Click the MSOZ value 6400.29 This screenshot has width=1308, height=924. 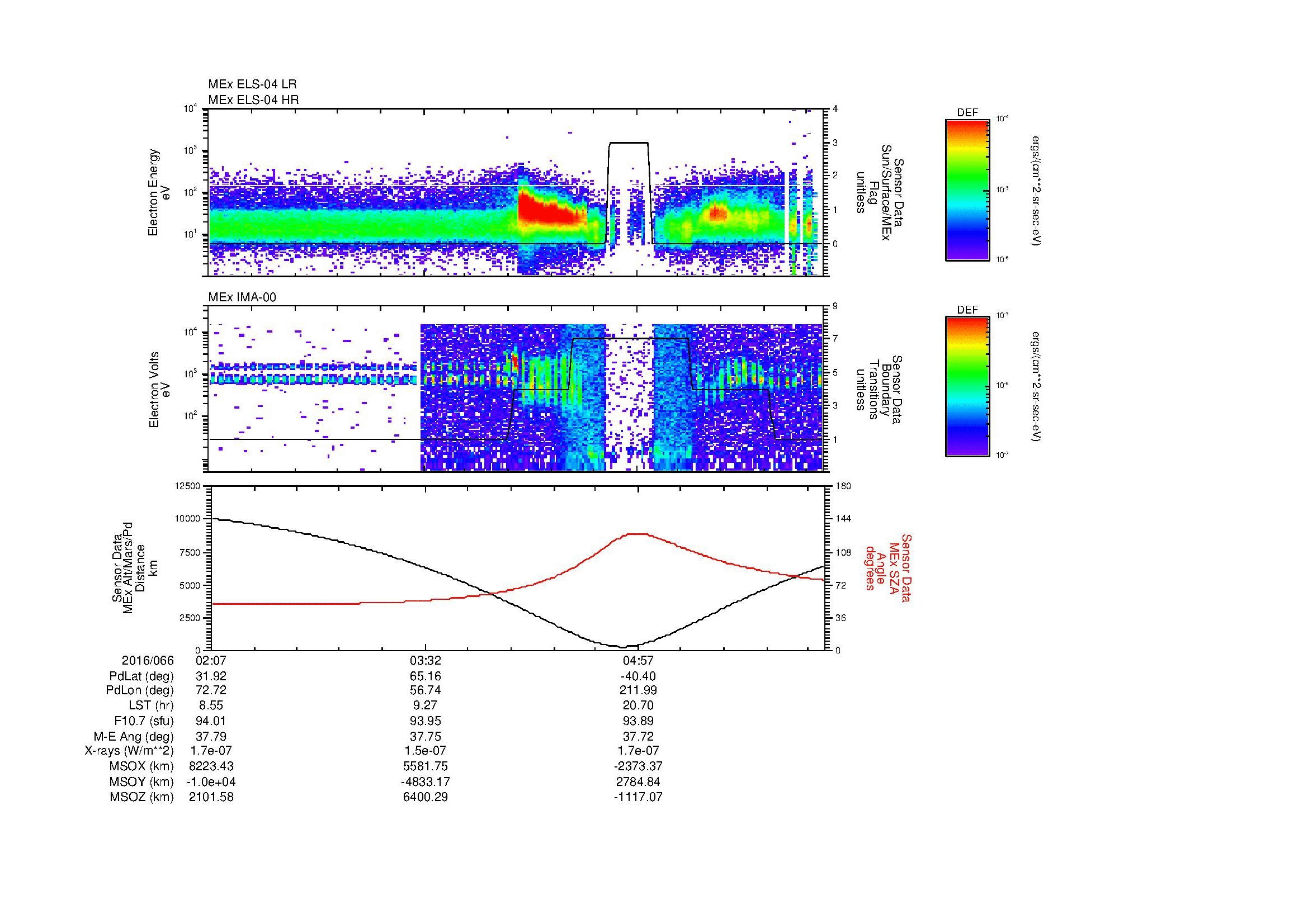tap(425, 797)
